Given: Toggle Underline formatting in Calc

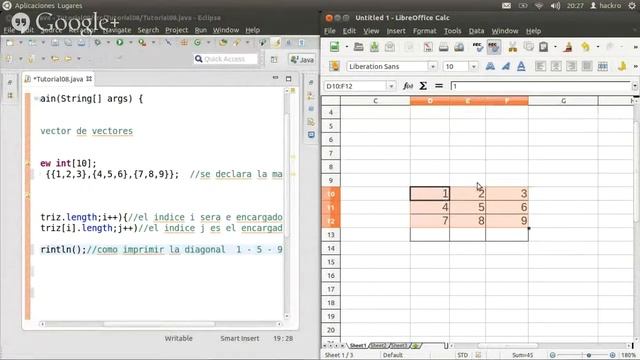Looking at the screenshot, I should [x=521, y=66].
